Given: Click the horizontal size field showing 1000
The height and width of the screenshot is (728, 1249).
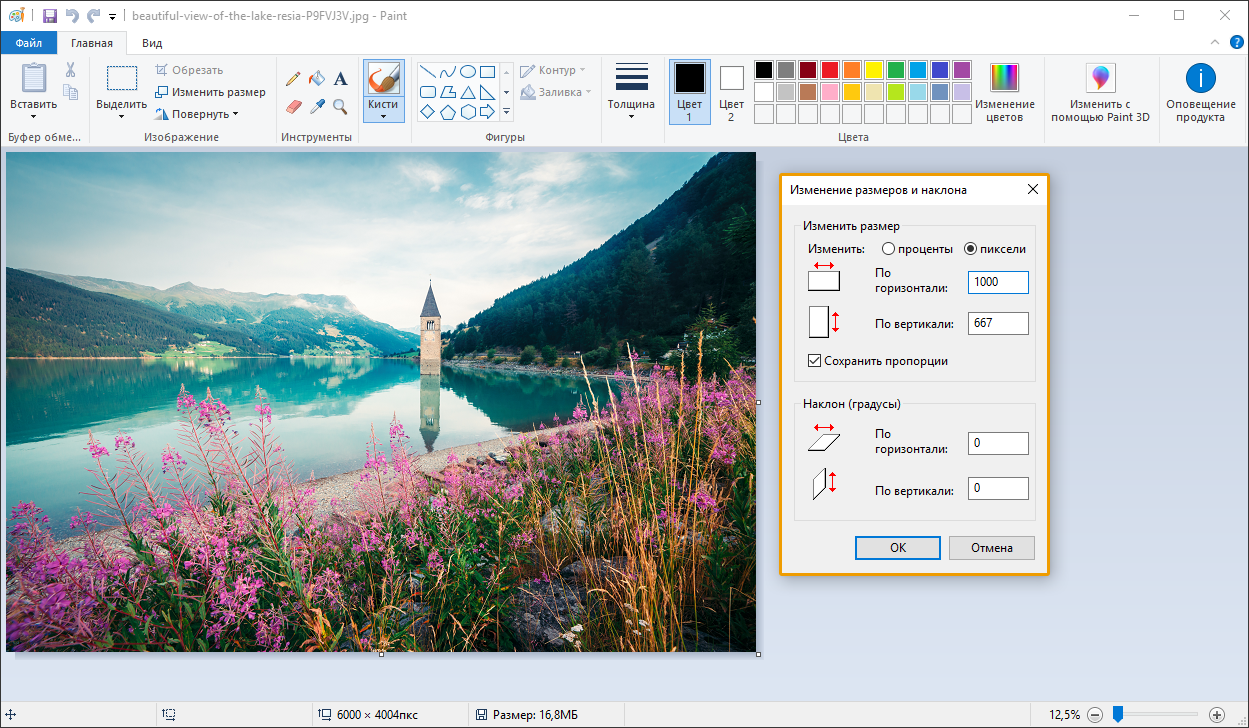Looking at the screenshot, I should click(x=997, y=282).
